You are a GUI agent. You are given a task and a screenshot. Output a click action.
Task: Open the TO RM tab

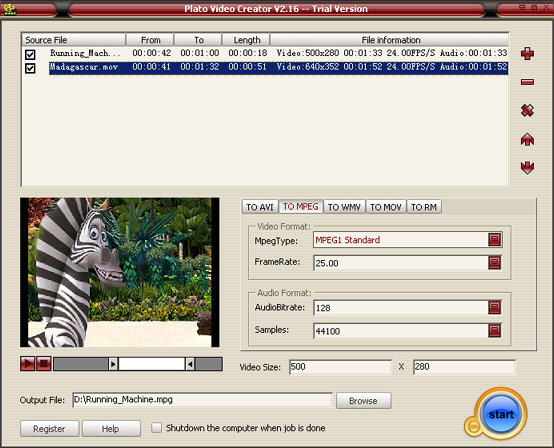tap(424, 207)
